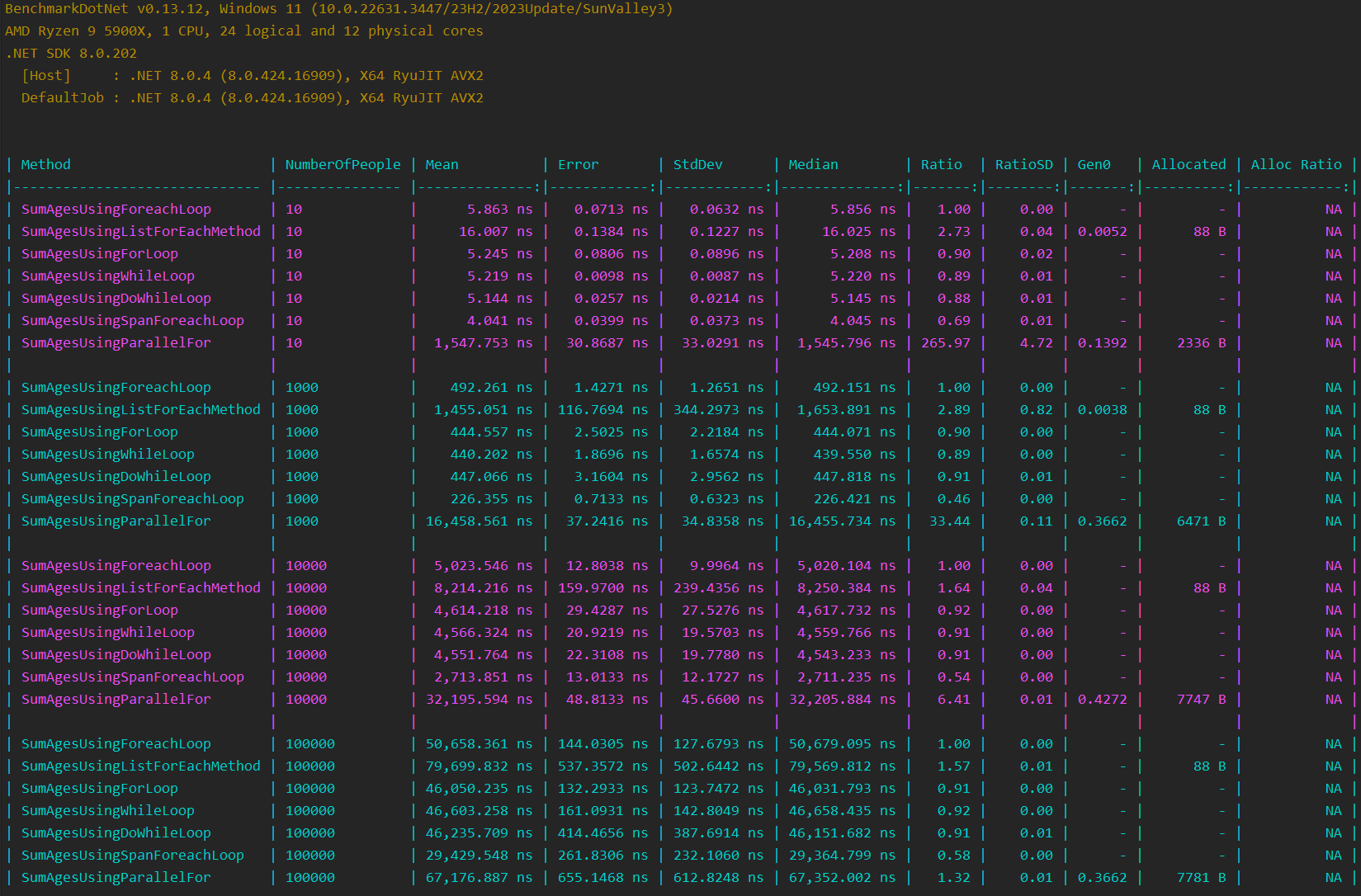Click the Median column header
This screenshot has height=896, width=1361.
(813, 165)
